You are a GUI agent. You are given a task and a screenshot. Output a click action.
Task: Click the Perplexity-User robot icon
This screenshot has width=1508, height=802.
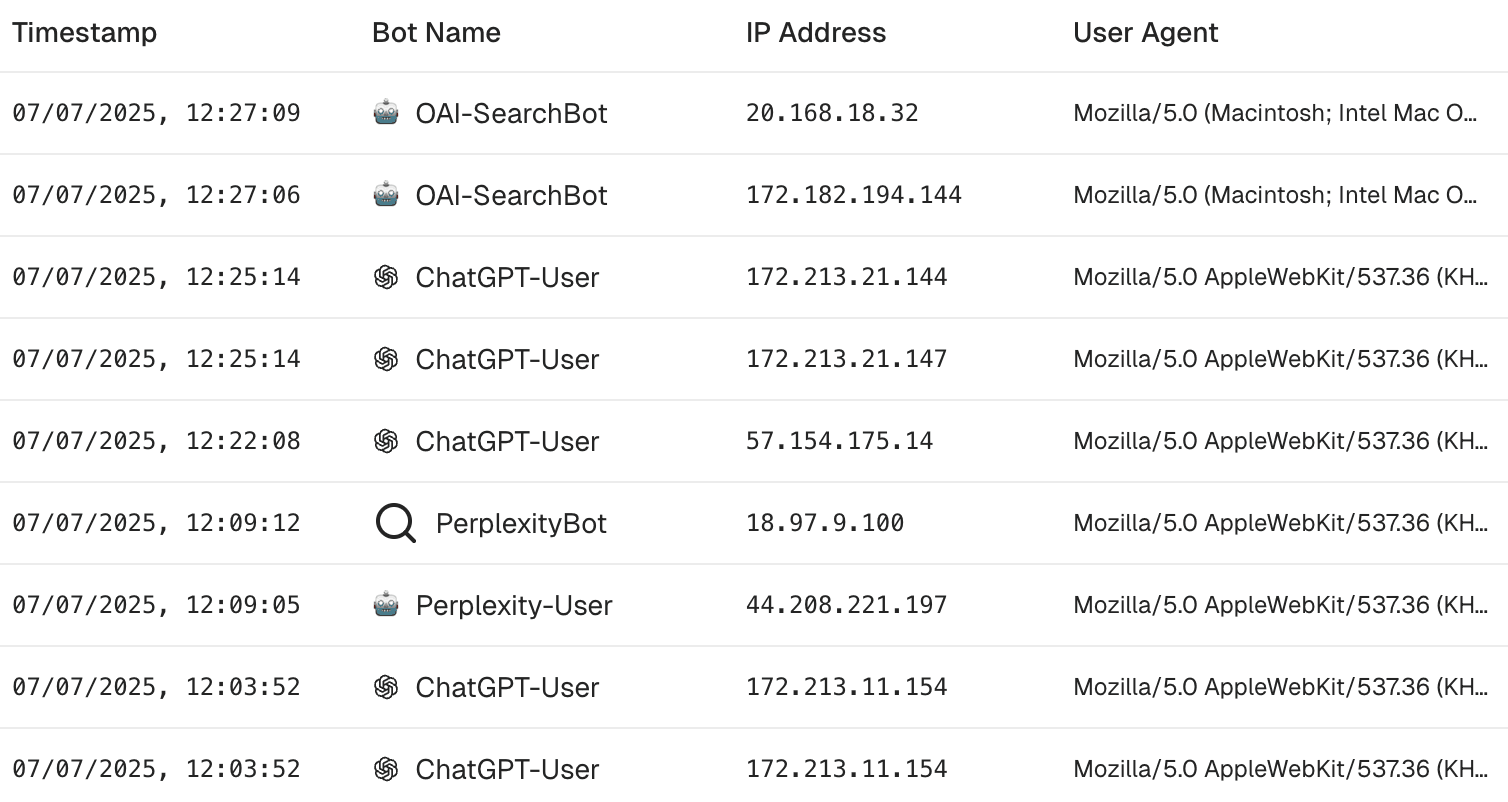click(390, 604)
